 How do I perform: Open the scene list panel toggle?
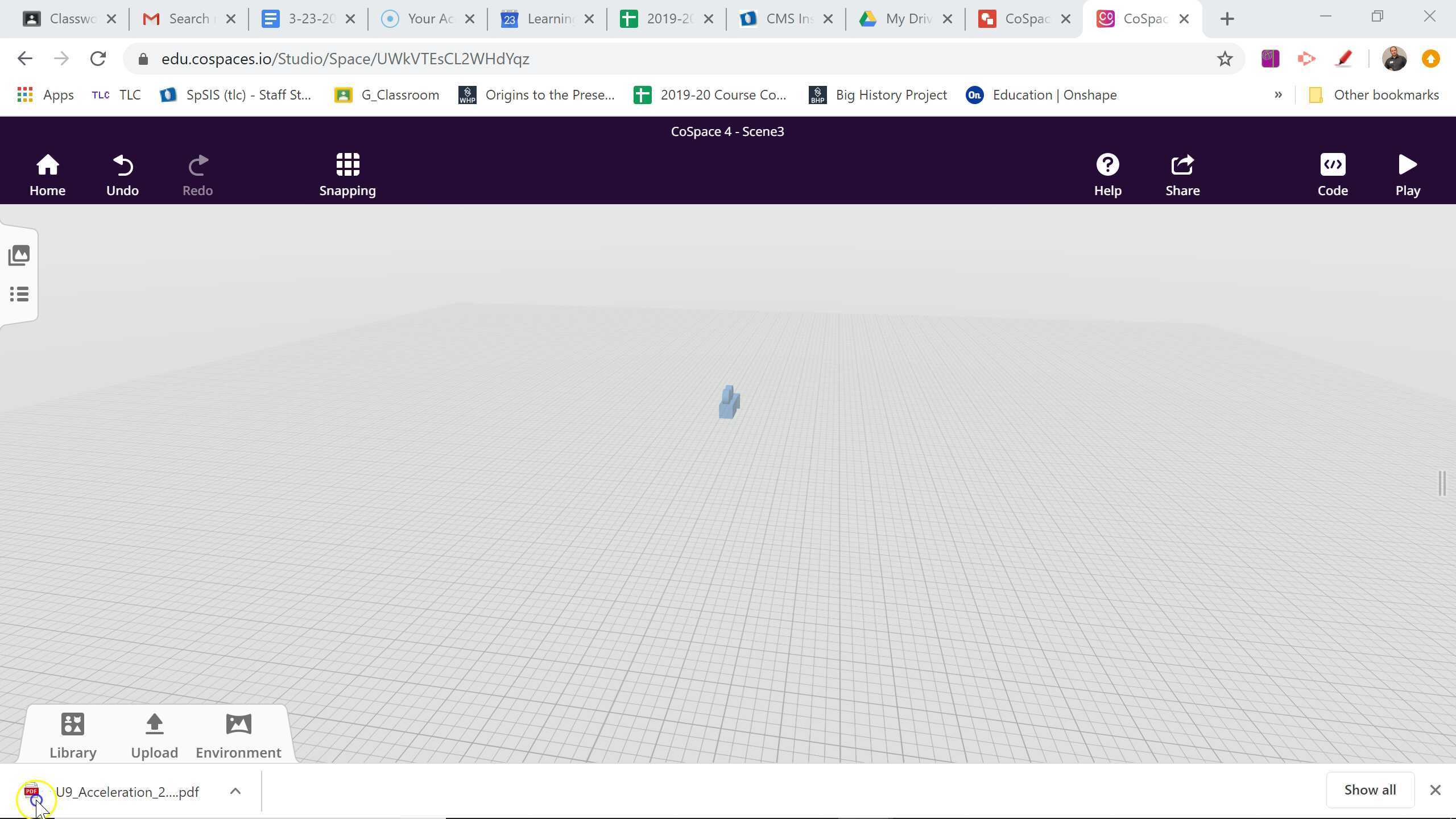(x=19, y=294)
